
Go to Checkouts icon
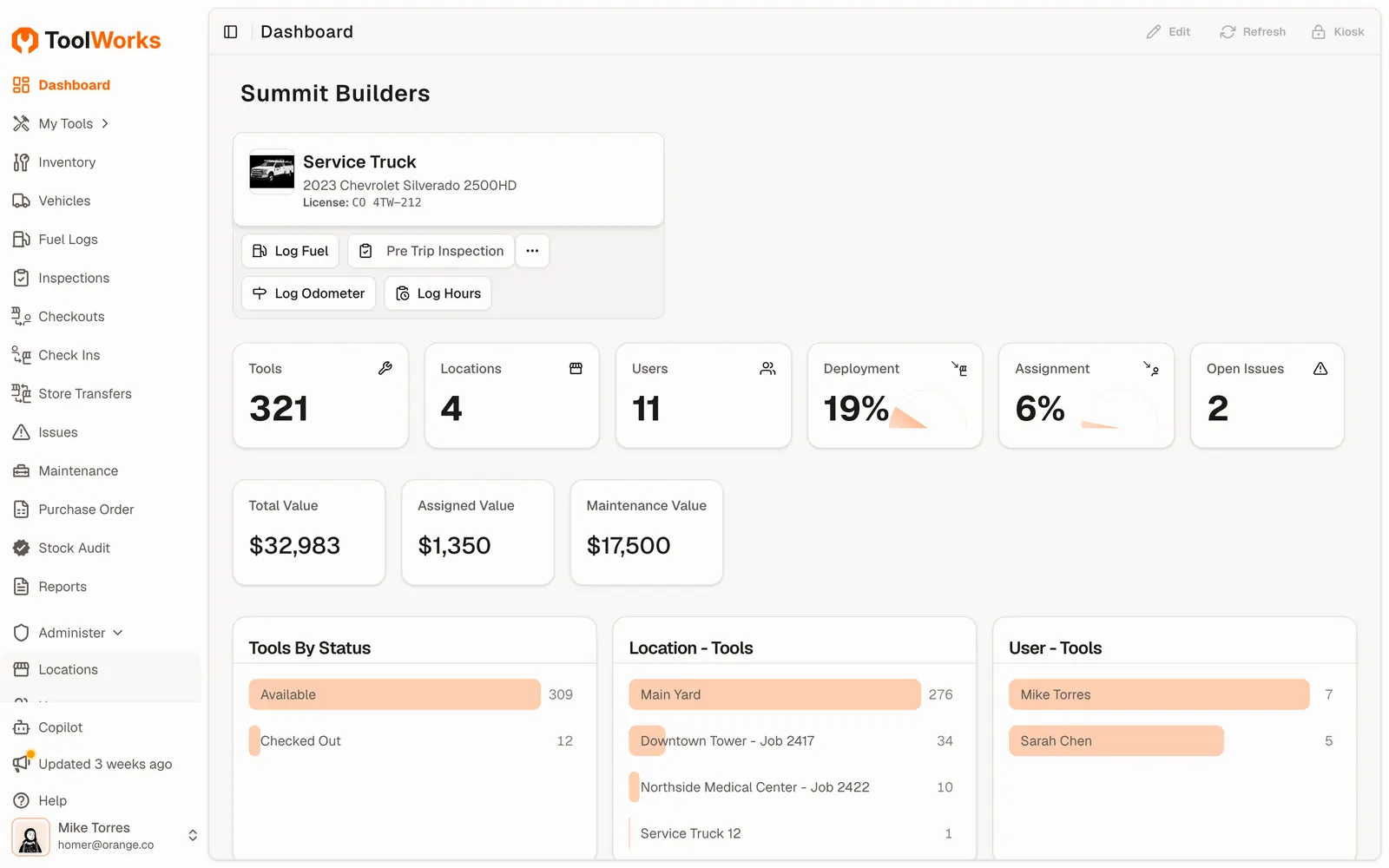click(x=21, y=317)
